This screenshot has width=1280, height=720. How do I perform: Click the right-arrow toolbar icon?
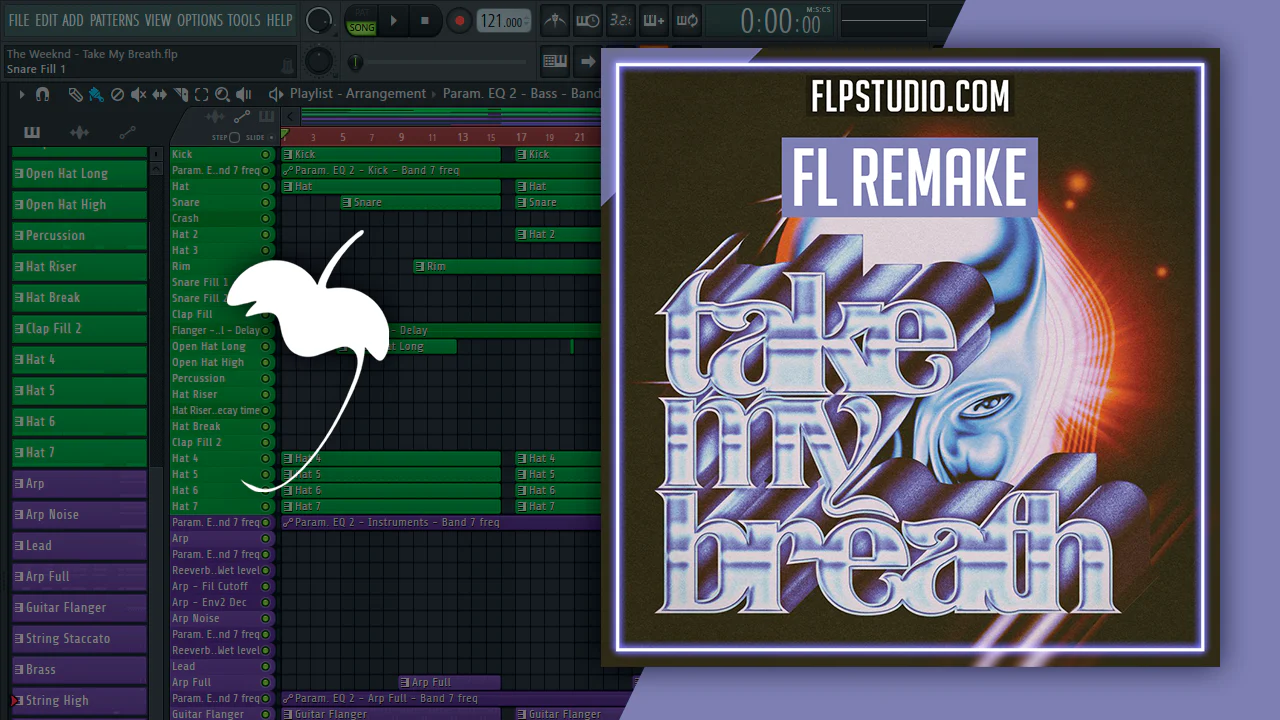click(588, 61)
